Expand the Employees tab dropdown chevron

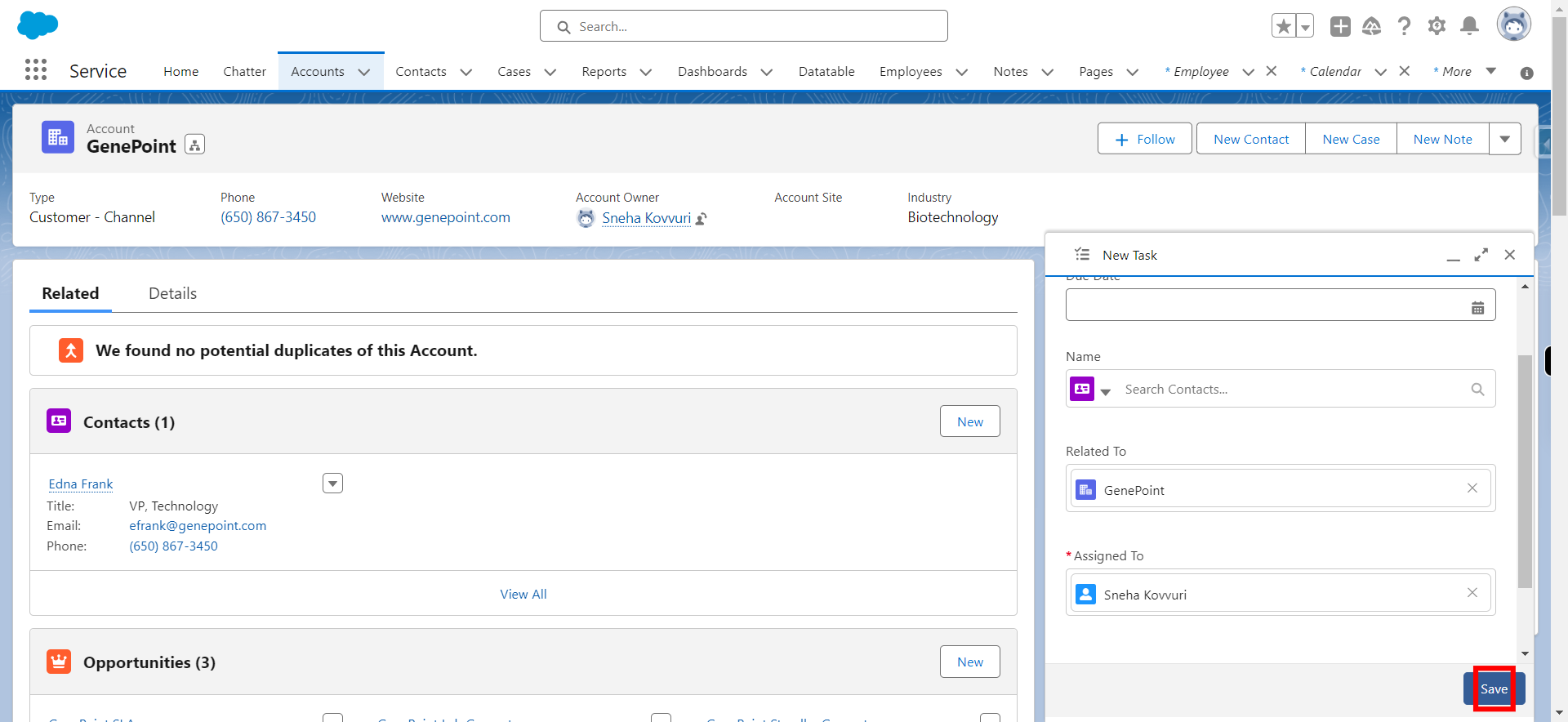tap(962, 72)
